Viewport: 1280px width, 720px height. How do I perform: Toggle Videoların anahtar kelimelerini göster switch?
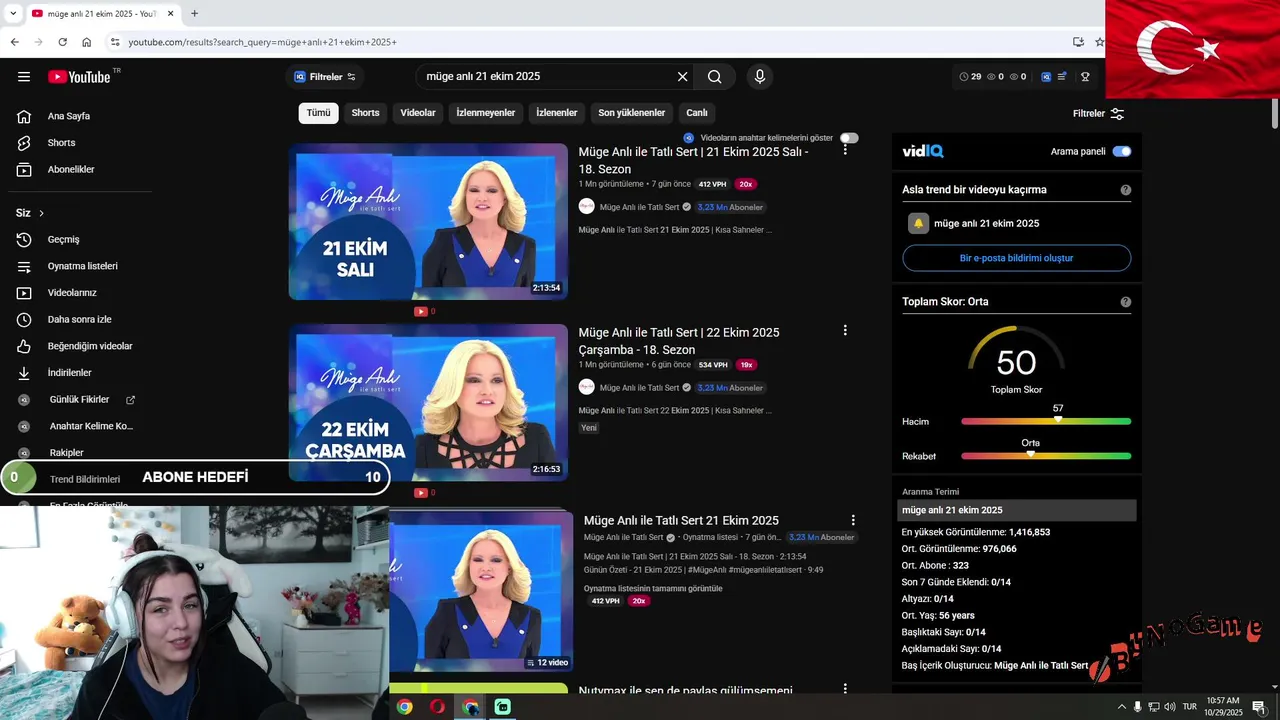pyautogui.click(x=849, y=138)
